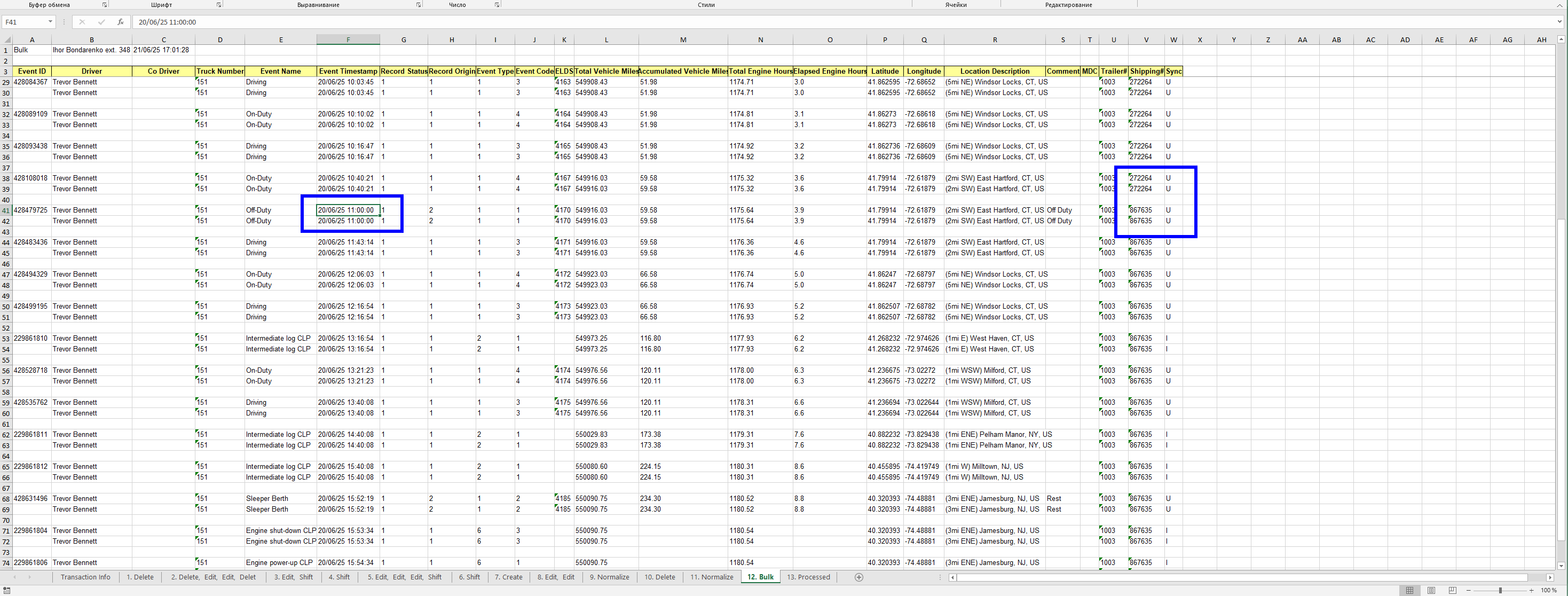Screen dimensions: 1568x596
Task: Click the zoom out minus icon
Action: tap(1469, 591)
